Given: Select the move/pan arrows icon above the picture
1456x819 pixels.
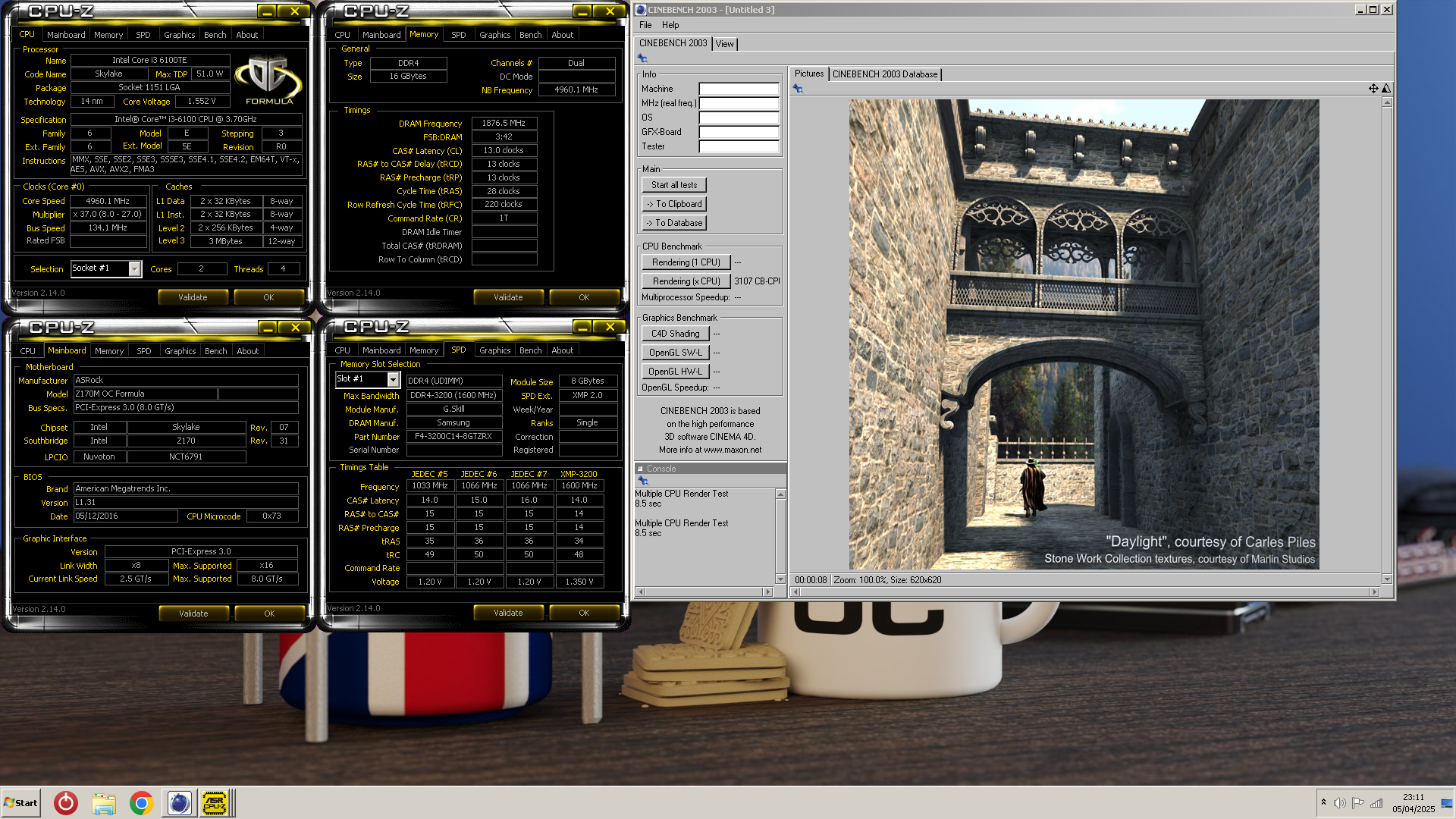Looking at the screenshot, I should click(x=1373, y=89).
